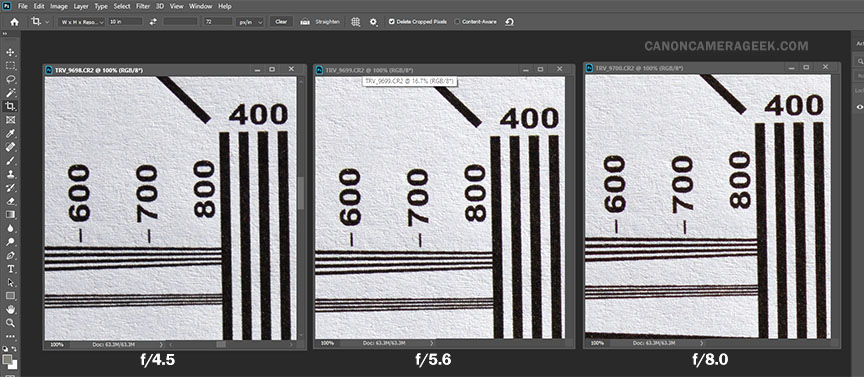
Task: Expand the crop tool preset picker arrow
Action: (48, 21)
